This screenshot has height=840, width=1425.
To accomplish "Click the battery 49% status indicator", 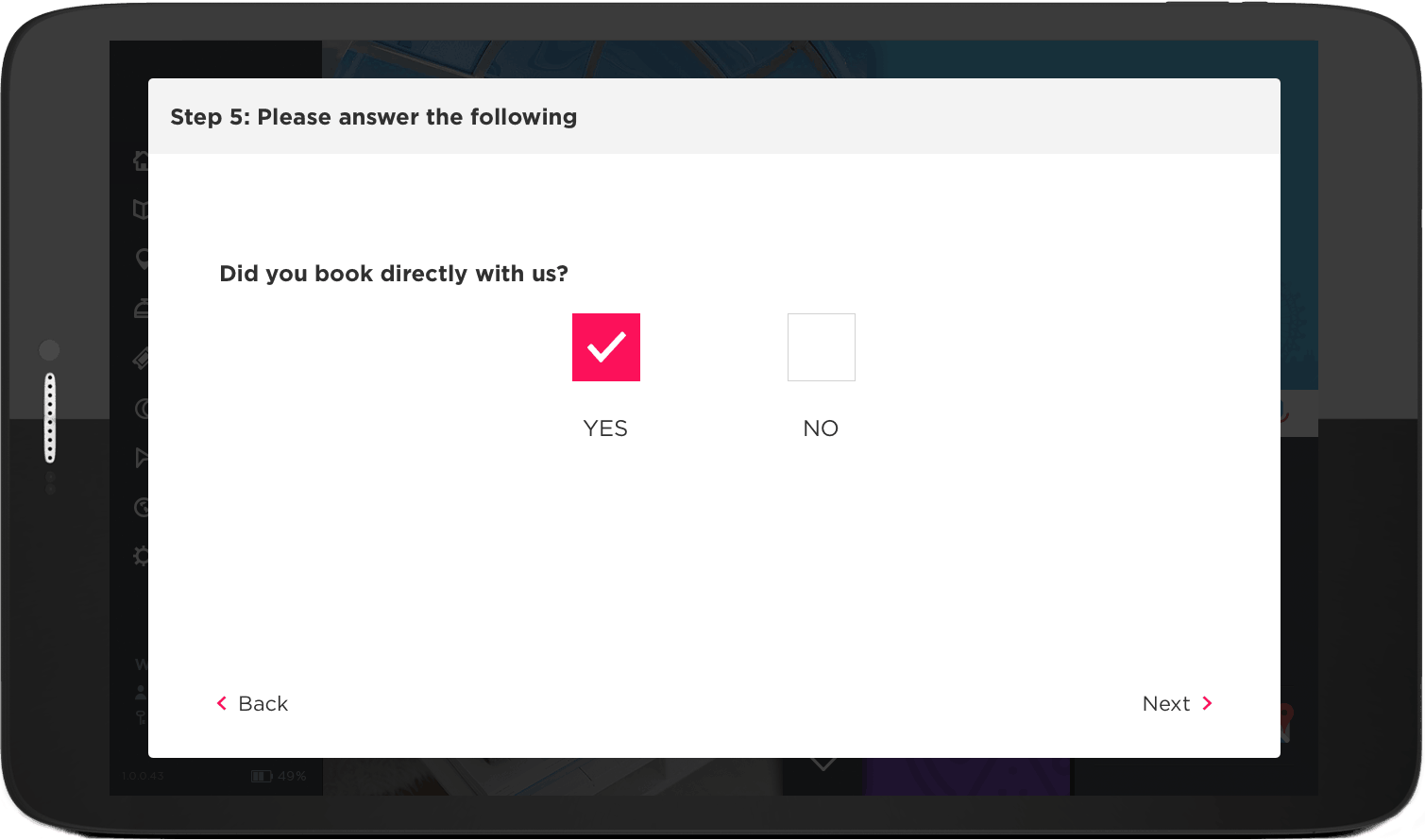I will (x=279, y=776).
